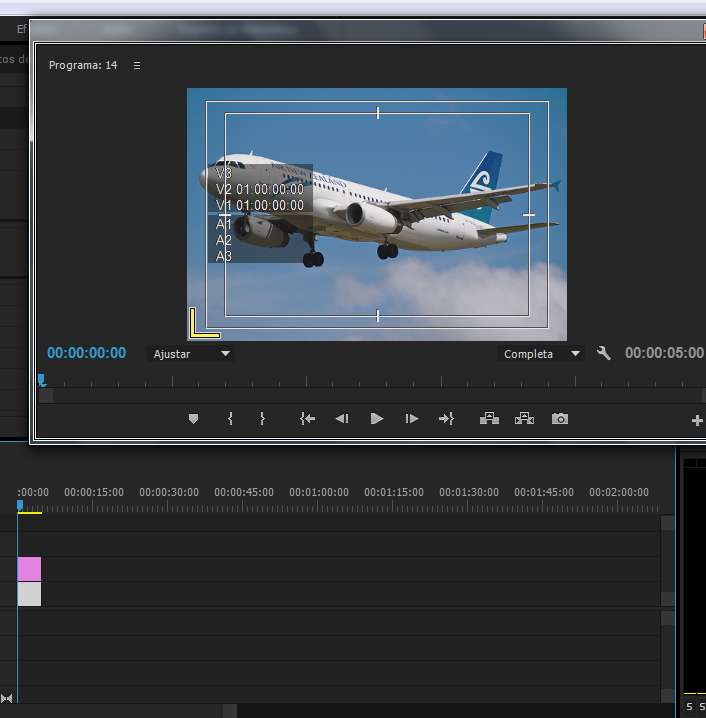Screen dimensions: 706x718
Task: Click the blue 00:00:00:00 playhead timecode
Action: coord(87,353)
